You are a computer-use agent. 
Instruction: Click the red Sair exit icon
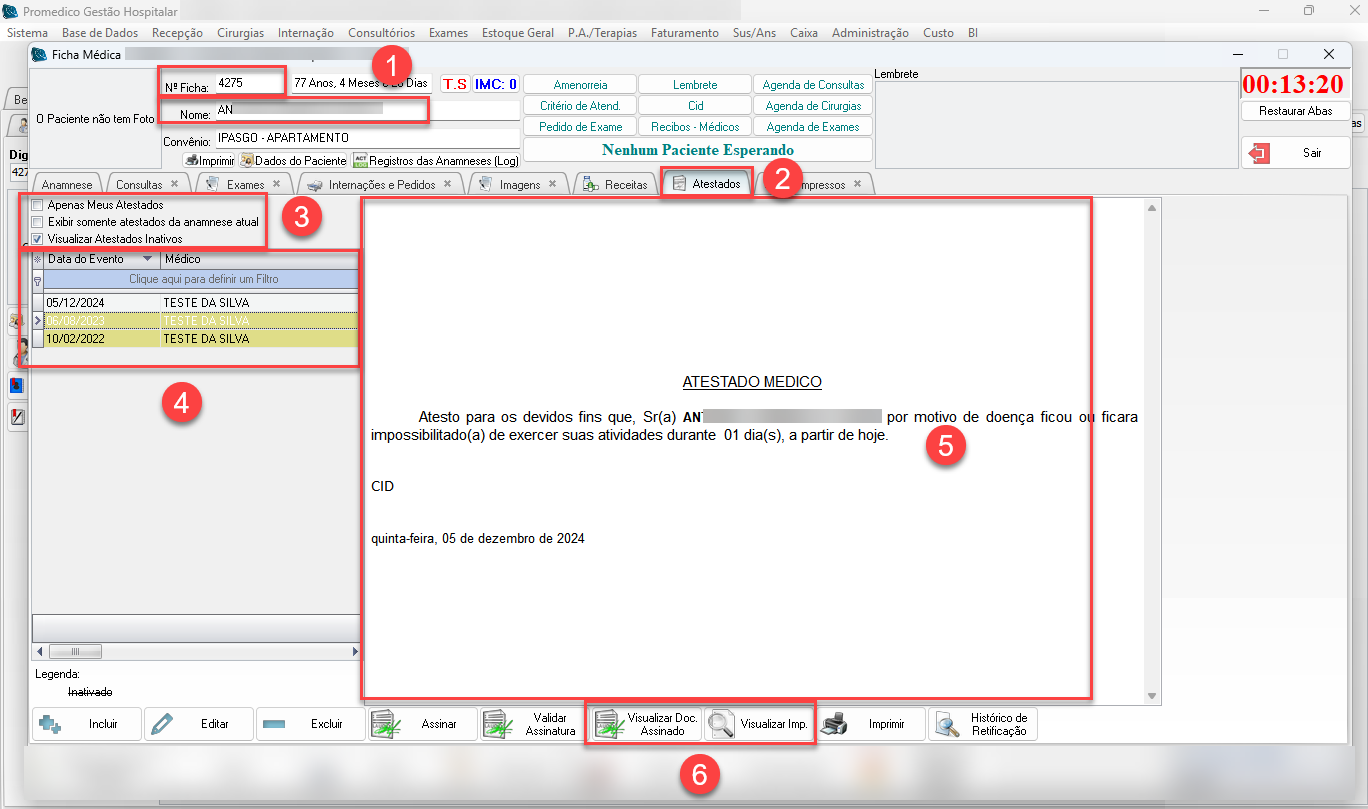1260,153
